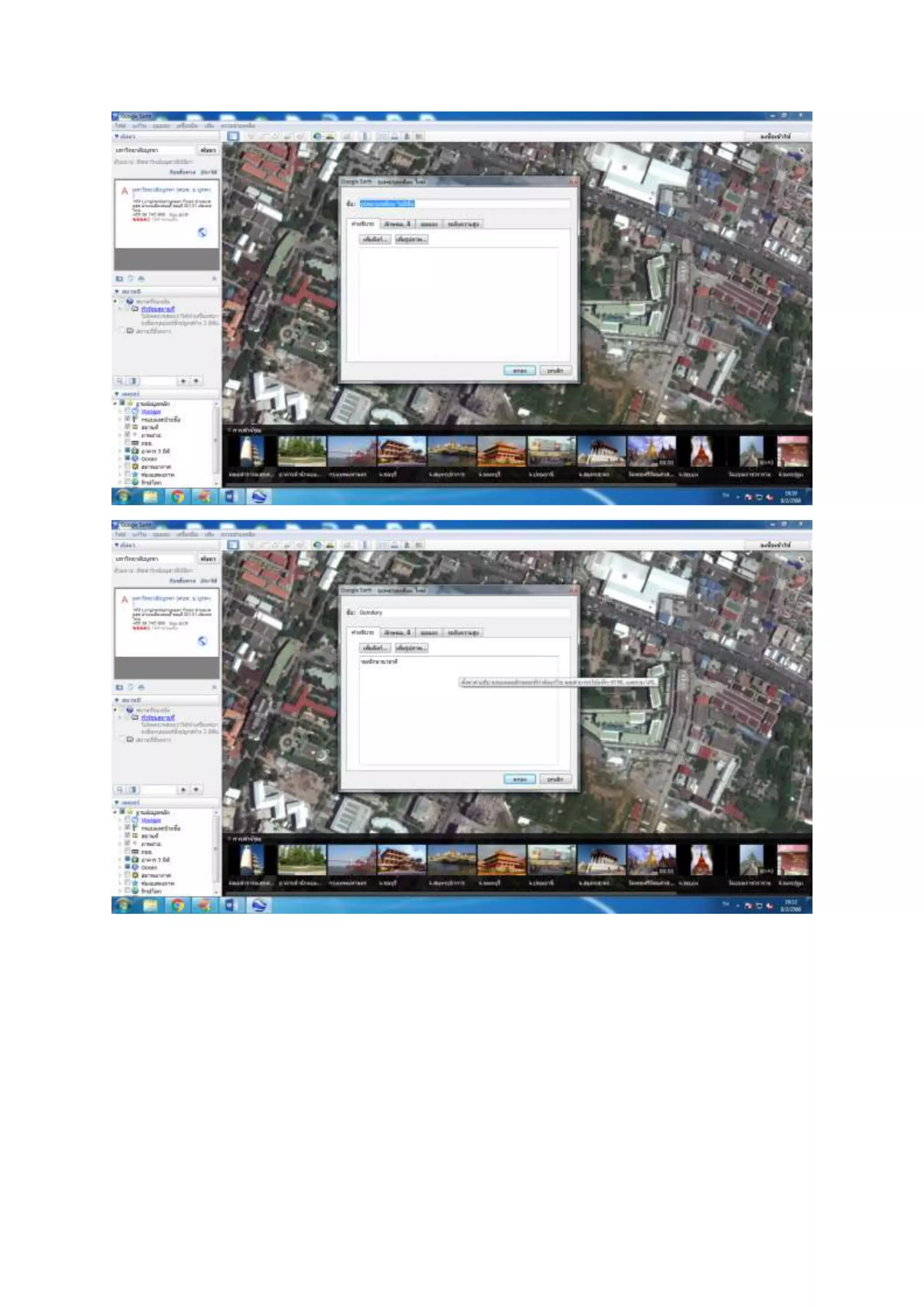Screen dimensions: 924x1307
Task: Click highlighted OK button in Dormitory dialog
Action: tap(519, 779)
